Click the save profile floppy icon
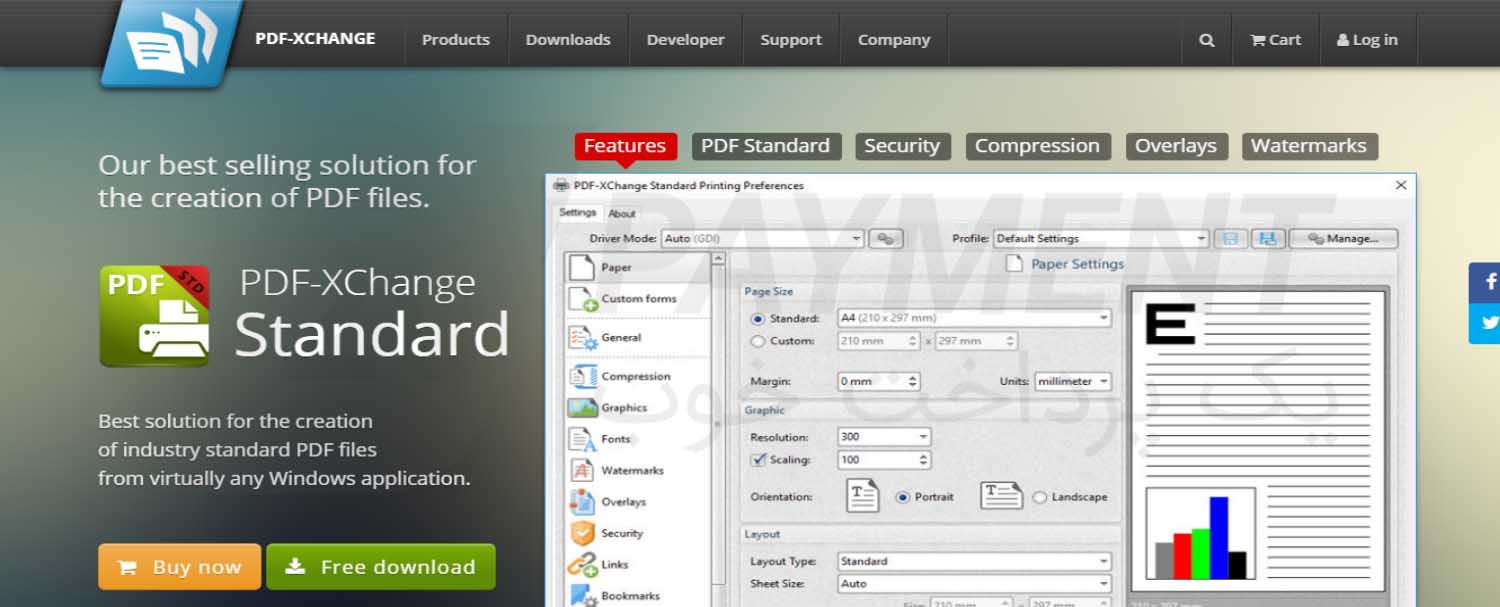The height and width of the screenshot is (607, 1500). coord(1231,239)
